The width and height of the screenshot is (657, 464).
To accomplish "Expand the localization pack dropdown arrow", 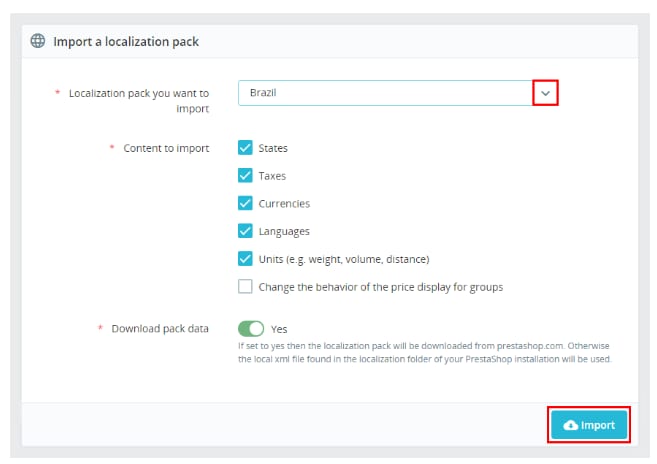I will tap(545, 92).
